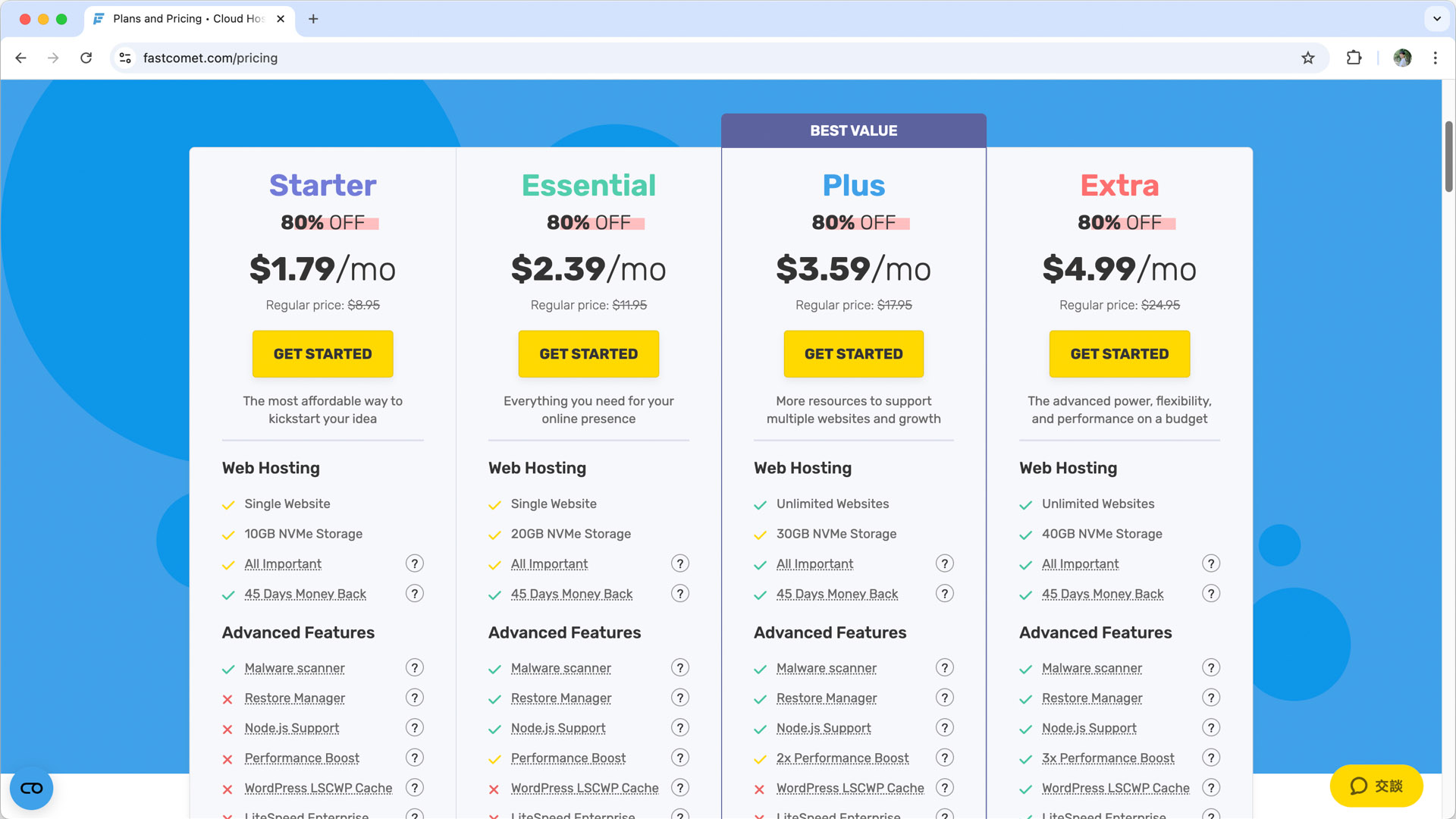Open the Chrome profile avatar menu
Image resolution: width=1456 pixels, height=819 pixels.
[1402, 58]
